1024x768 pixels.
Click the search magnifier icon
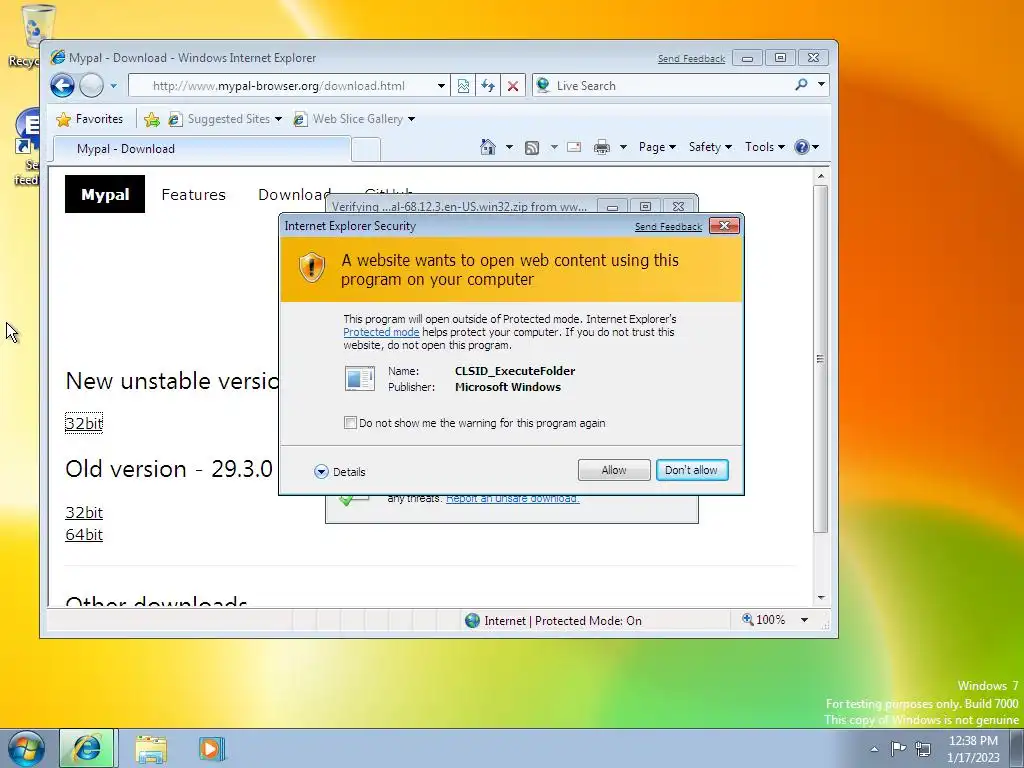point(801,85)
